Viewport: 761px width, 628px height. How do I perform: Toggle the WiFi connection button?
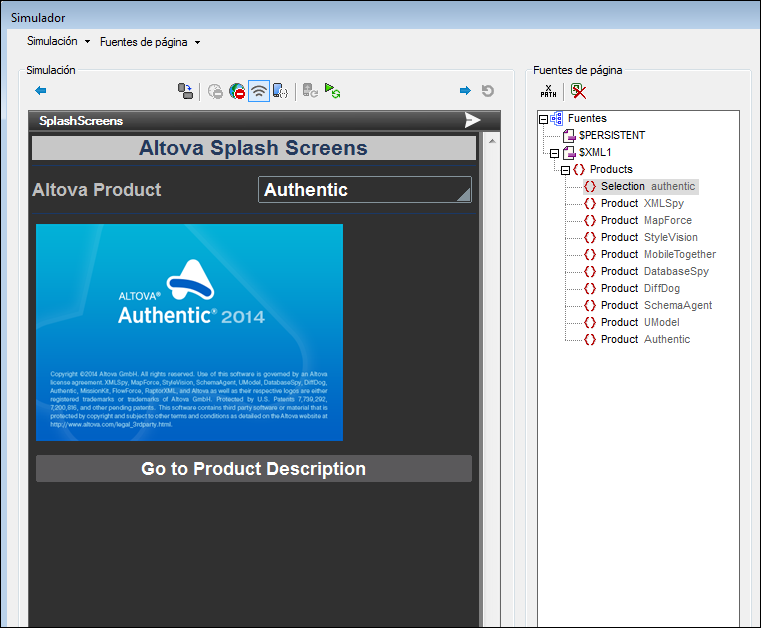259,91
